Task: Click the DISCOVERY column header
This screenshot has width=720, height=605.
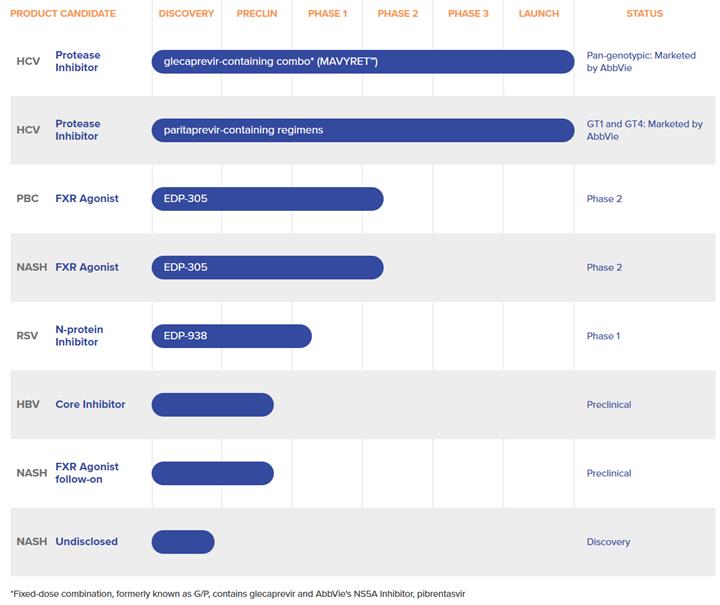Action: point(186,14)
